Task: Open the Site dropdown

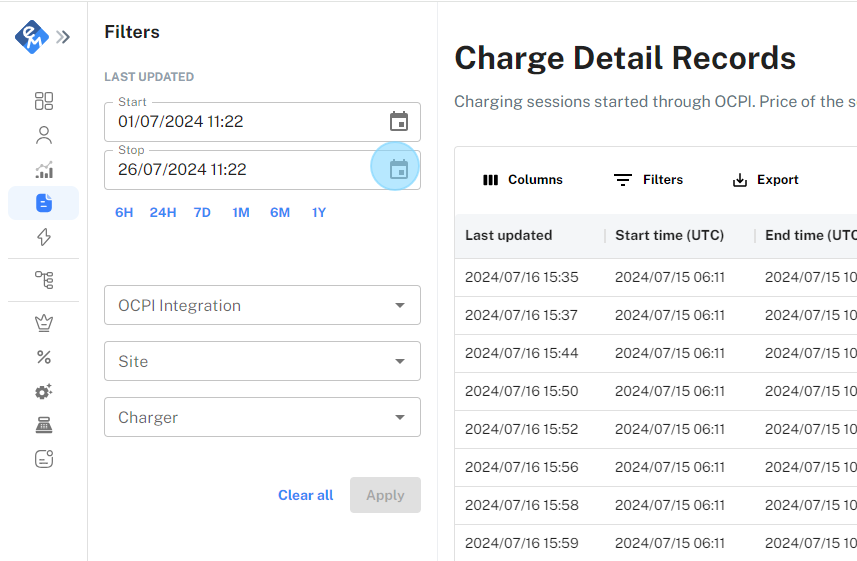Action: tap(262, 362)
